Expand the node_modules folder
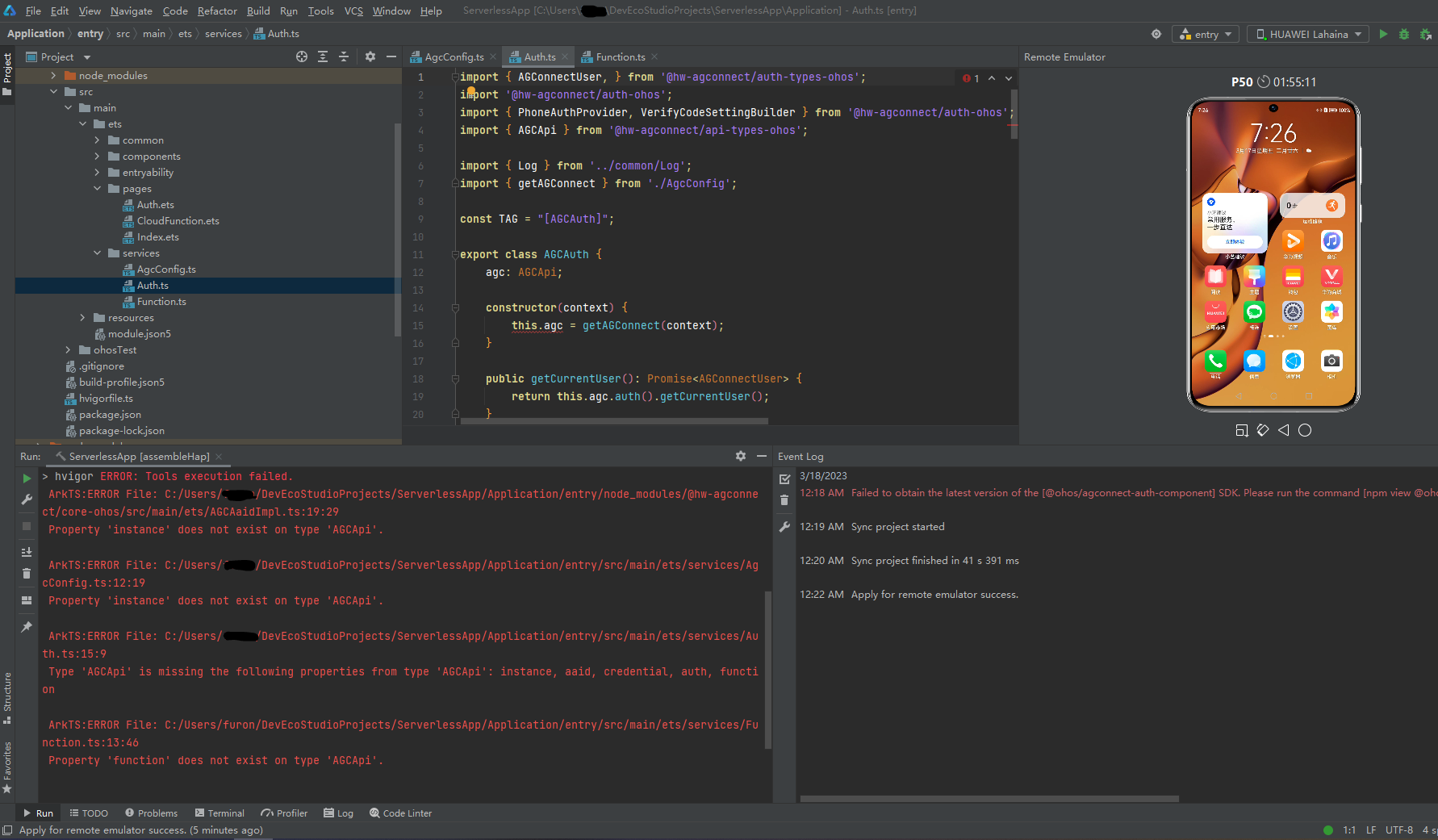The width and height of the screenshot is (1438, 840). pos(54,75)
